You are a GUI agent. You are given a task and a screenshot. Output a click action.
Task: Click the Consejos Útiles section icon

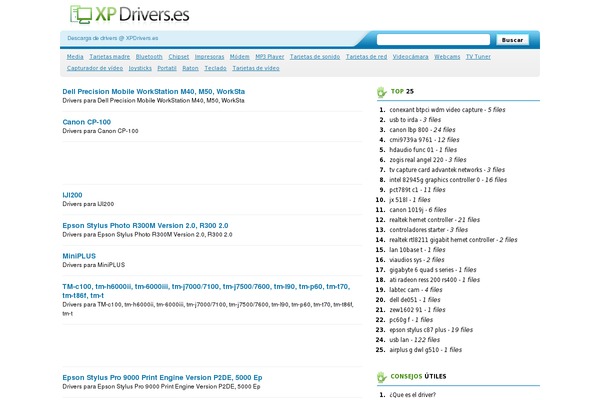(x=382, y=377)
